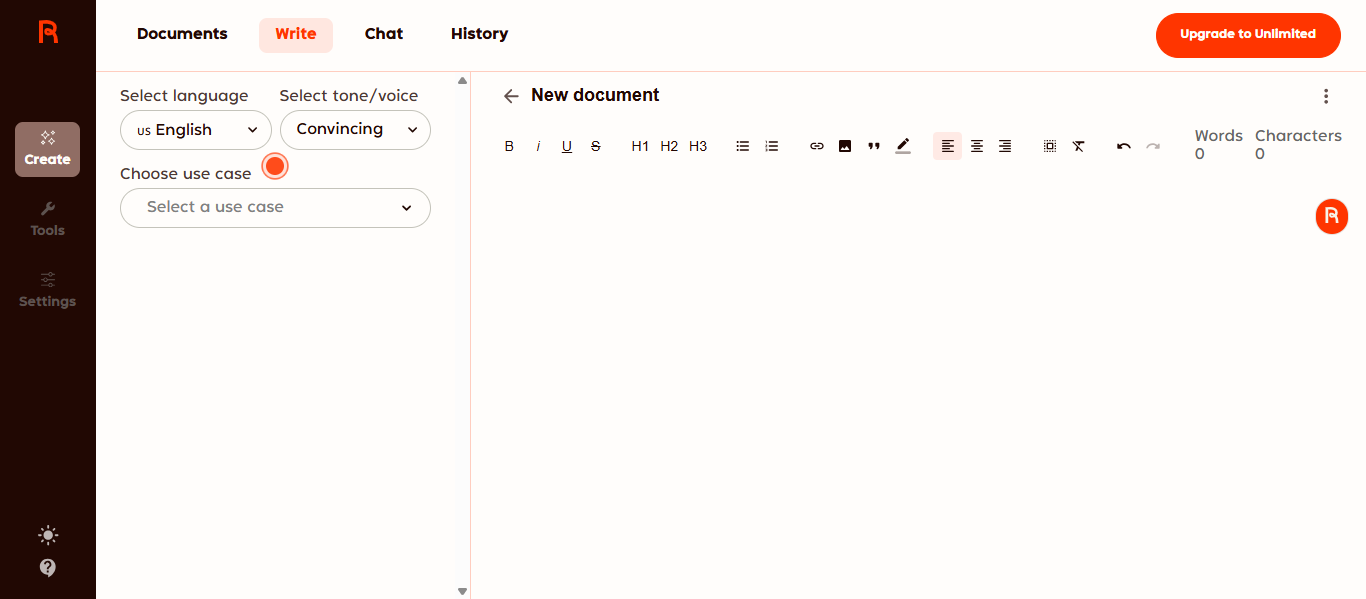Open the English language dropdown
Image resolution: width=1366 pixels, height=599 pixels.
click(x=196, y=130)
